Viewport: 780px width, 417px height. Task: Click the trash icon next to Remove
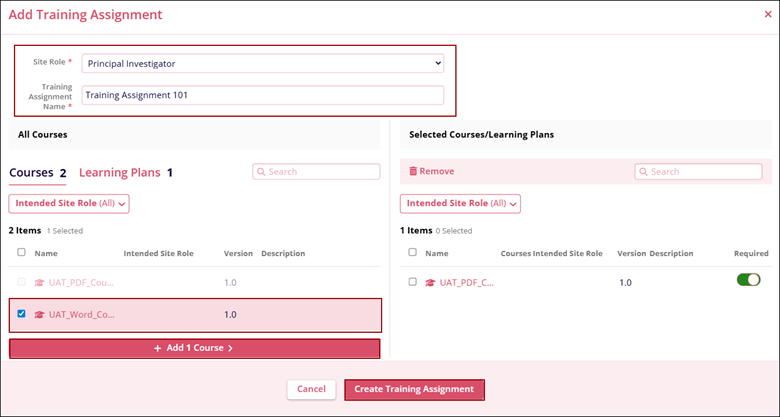tap(413, 172)
